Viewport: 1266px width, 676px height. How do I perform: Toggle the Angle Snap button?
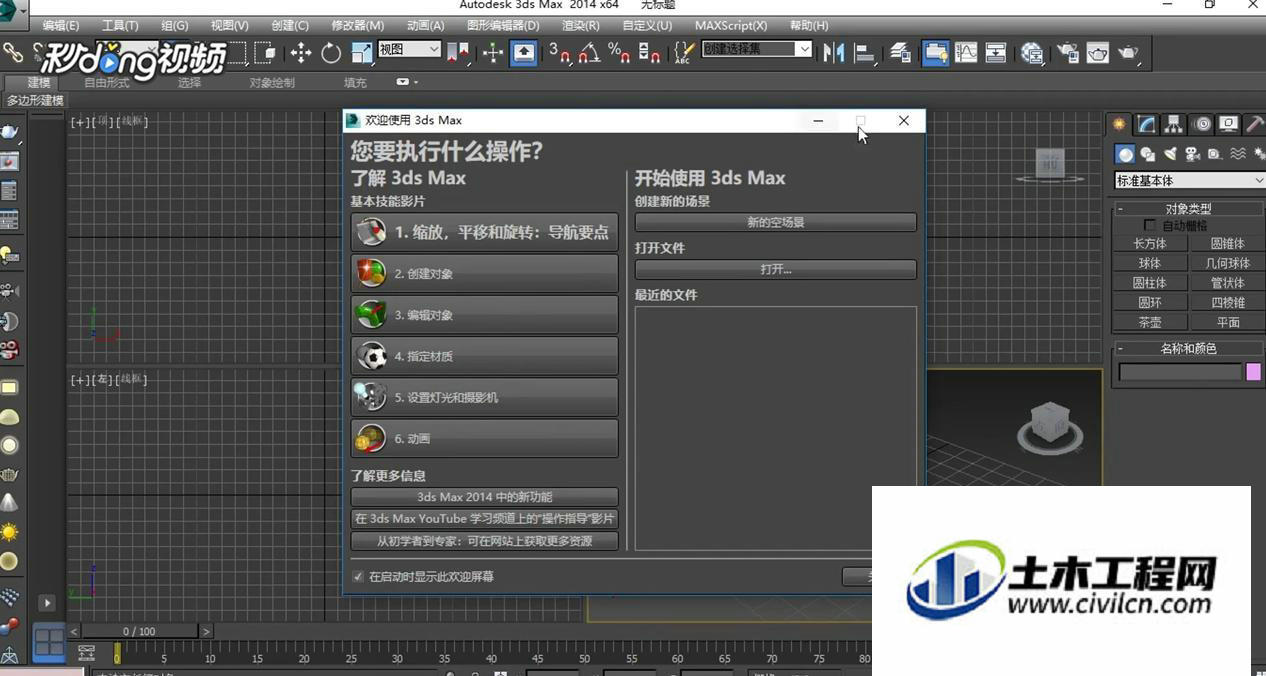coord(590,53)
